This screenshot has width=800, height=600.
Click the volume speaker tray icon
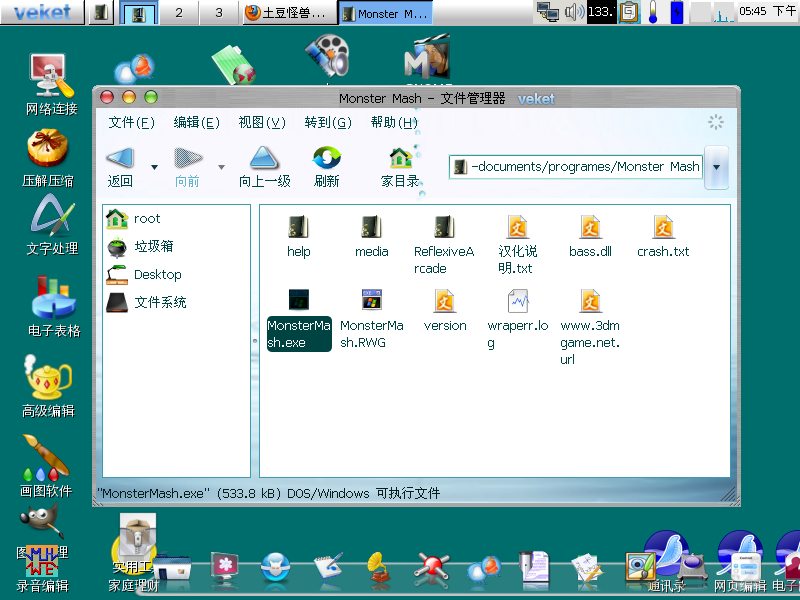[x=574, y=12]
